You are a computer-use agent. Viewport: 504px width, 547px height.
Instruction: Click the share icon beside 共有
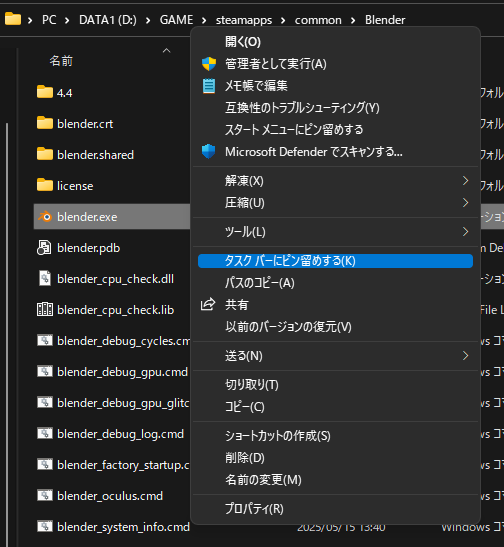[x=208, y=304]
